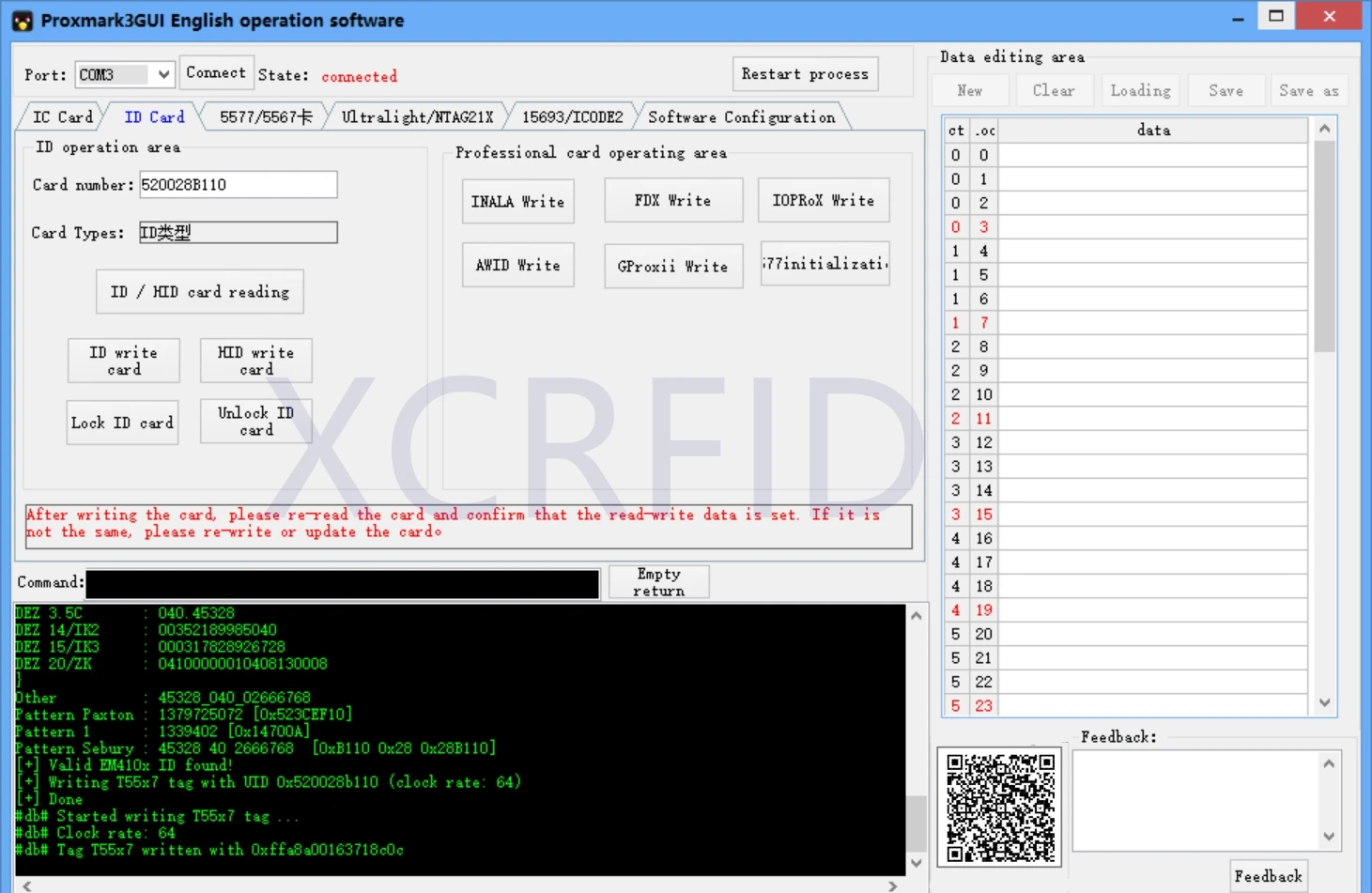Viewport: 1372px width, 893px height.
Task: Minimize the Proxmark3GUI window
Action: click(1239, 17)
